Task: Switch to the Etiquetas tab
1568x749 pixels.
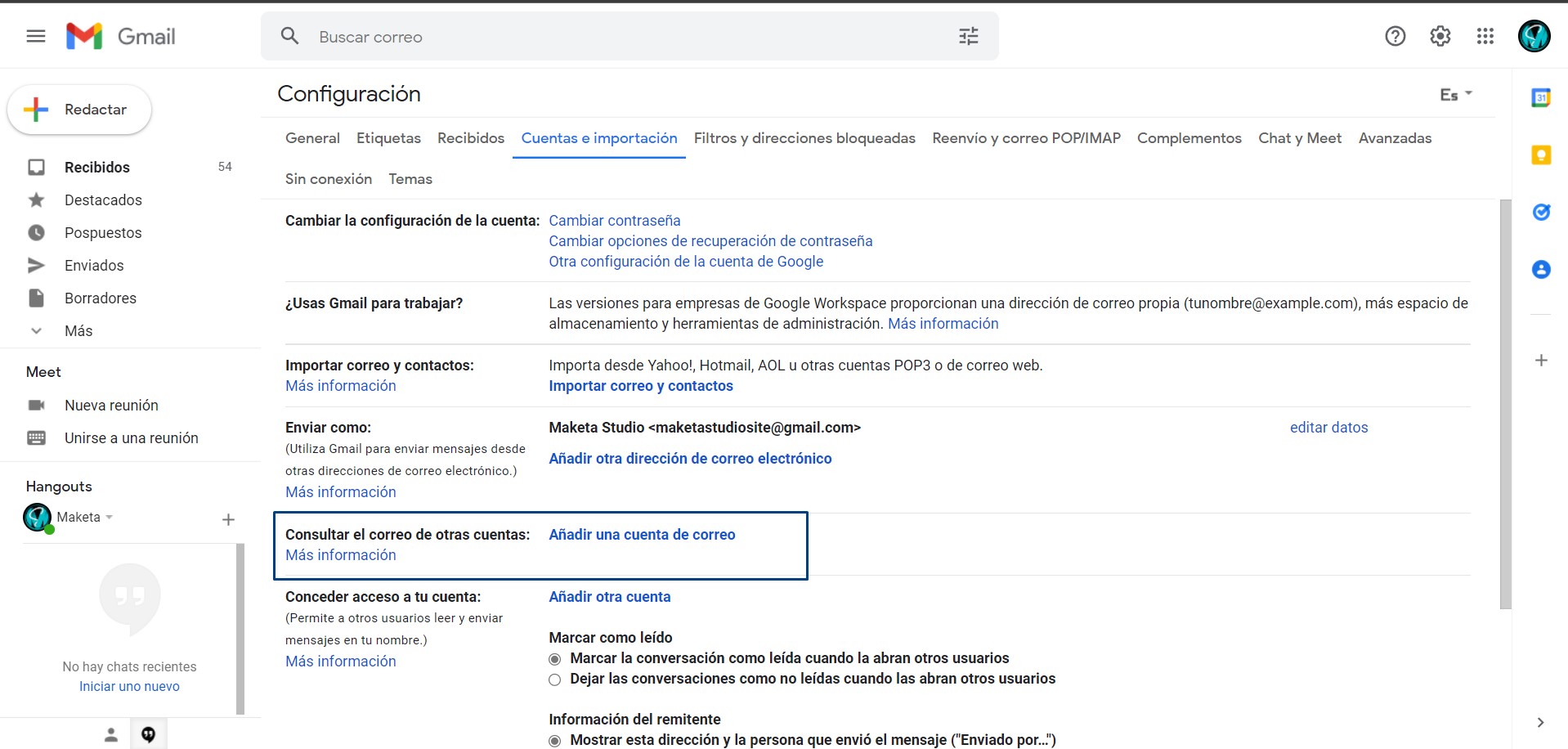Action: (388, 138)
